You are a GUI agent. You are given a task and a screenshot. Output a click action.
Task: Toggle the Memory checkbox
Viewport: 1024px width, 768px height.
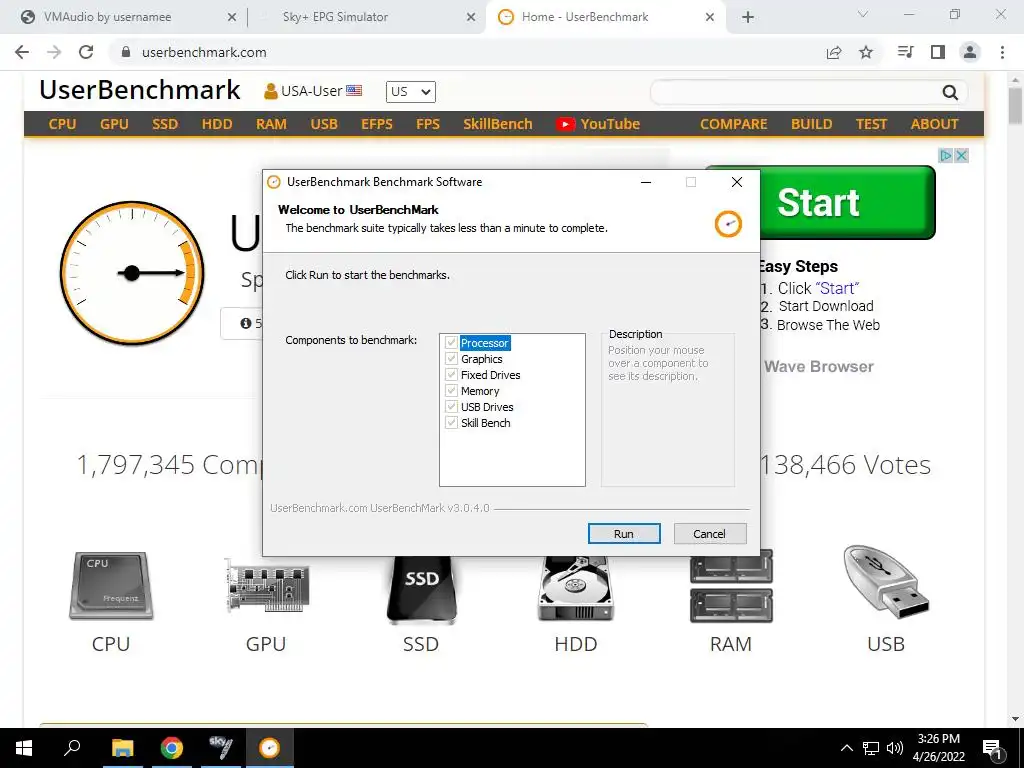[x=451, y=391]
